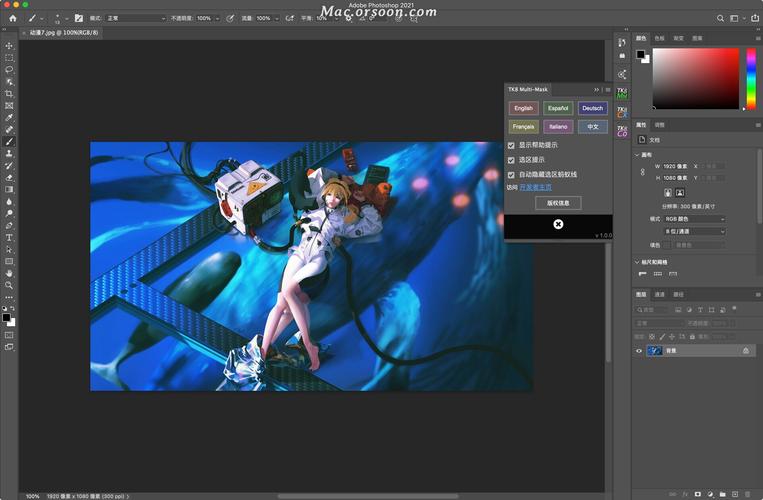The image size is (763, 500).
Task: Open the RGB 颜色 mode dropdown
Action: [x=694, y=218]
